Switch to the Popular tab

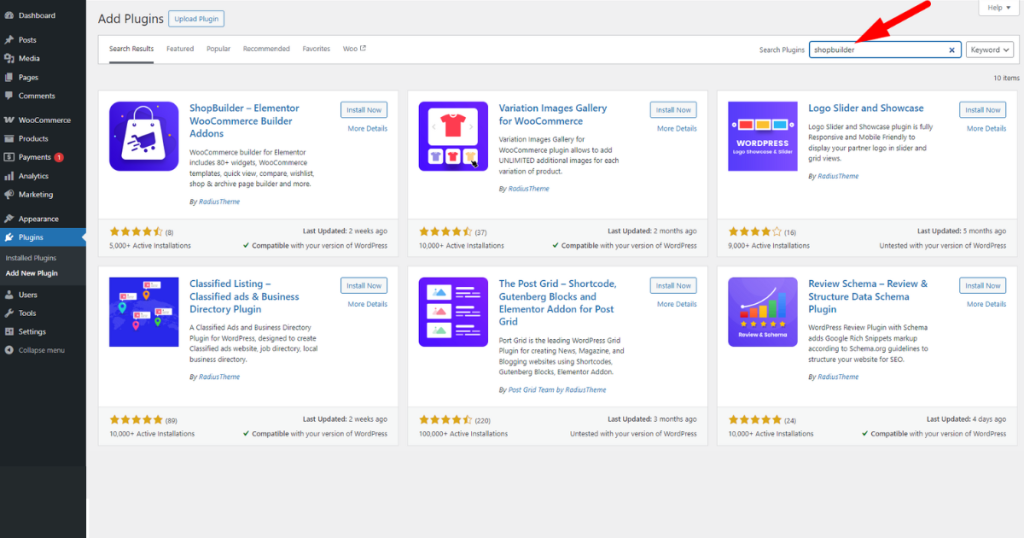[x=218, y=49]
